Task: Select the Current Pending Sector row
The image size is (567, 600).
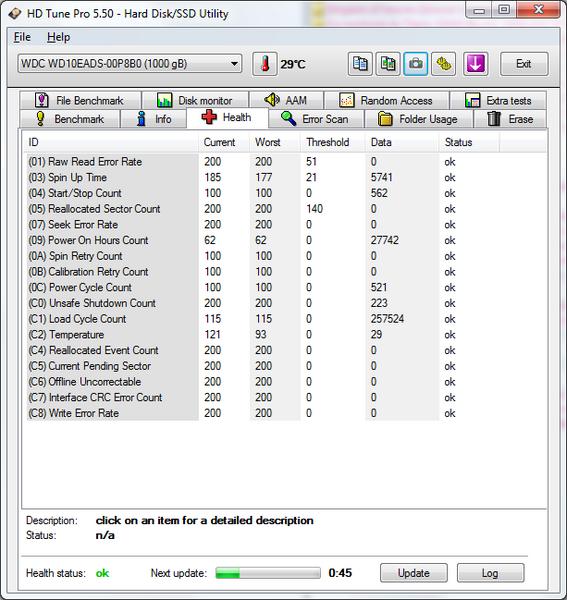Action: [x=264, y=366]
